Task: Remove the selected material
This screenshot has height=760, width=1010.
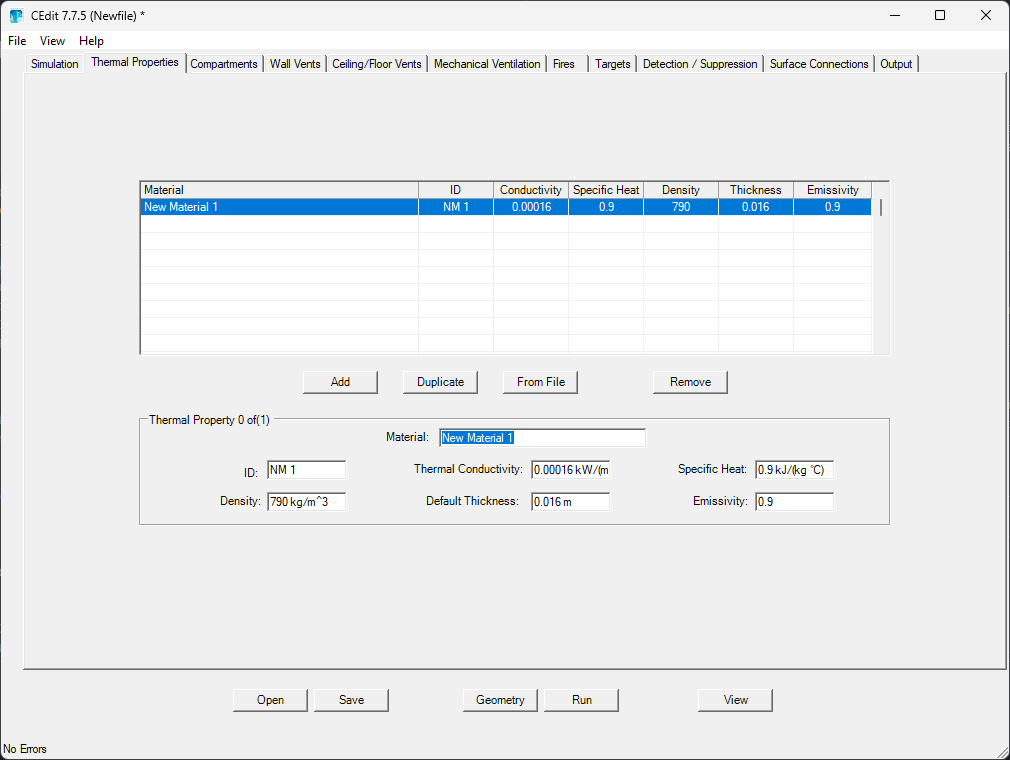Action: (x=690, y=382)
